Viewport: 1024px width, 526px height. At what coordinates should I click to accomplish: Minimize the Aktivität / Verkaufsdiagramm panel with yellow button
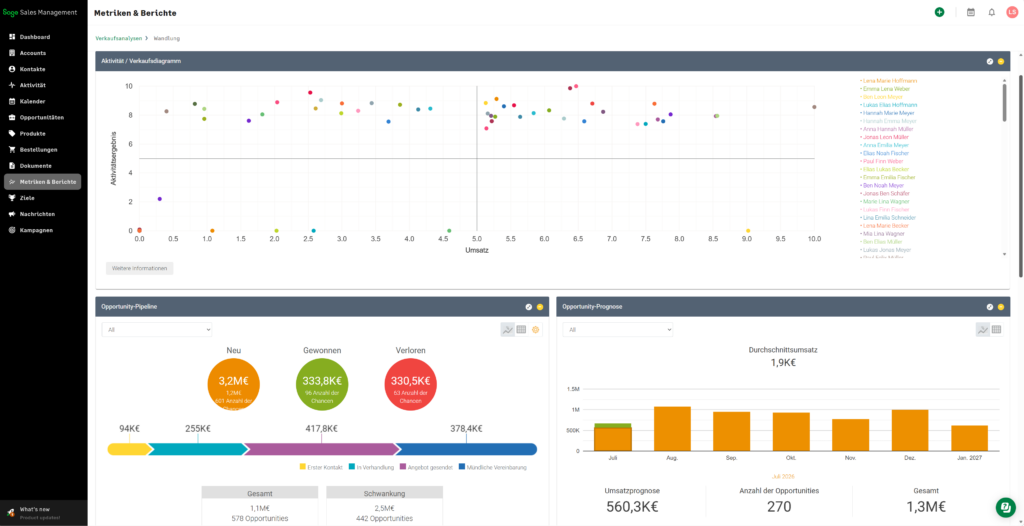[1000, 61]
